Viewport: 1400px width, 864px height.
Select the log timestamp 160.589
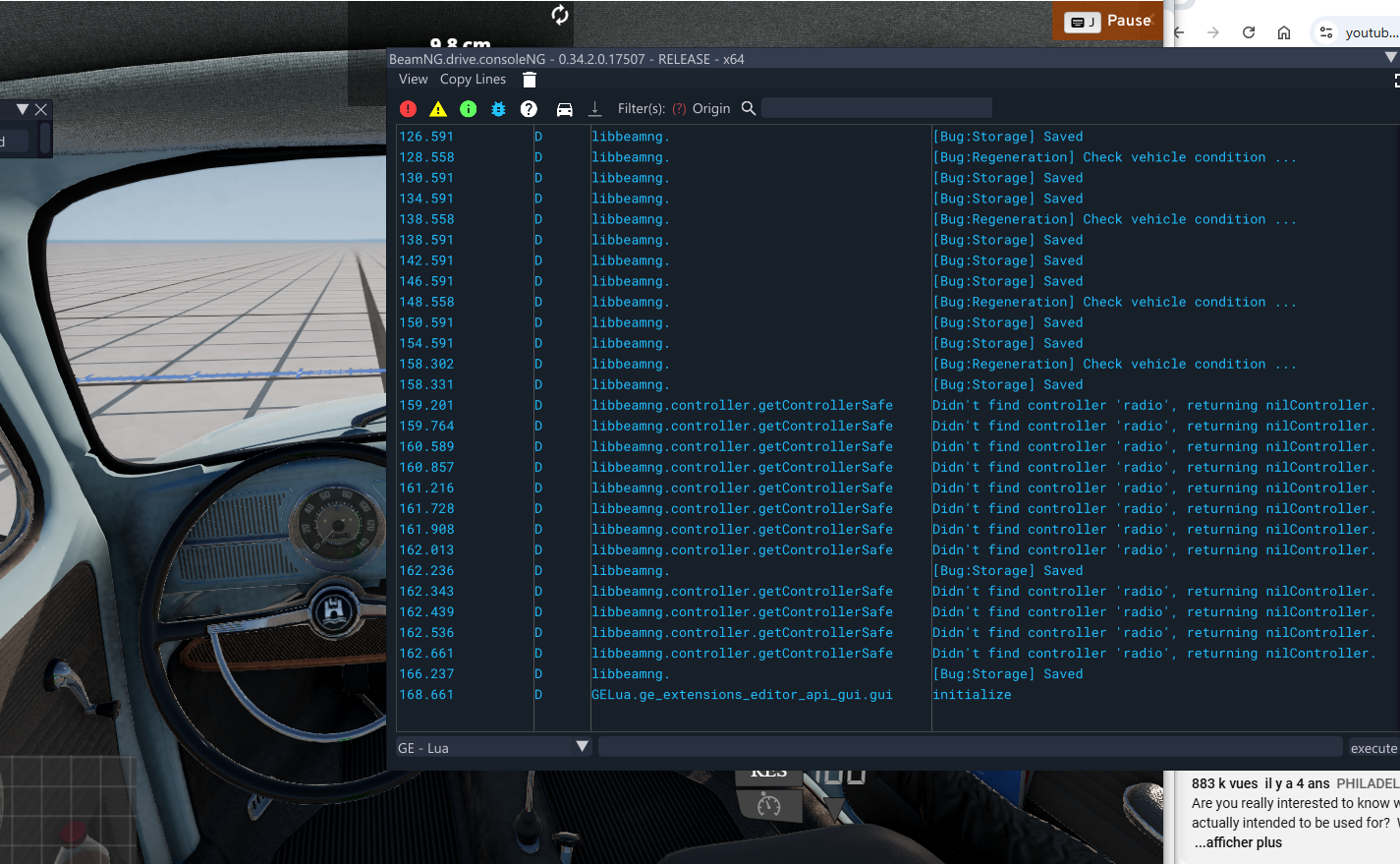coord(426,446)
